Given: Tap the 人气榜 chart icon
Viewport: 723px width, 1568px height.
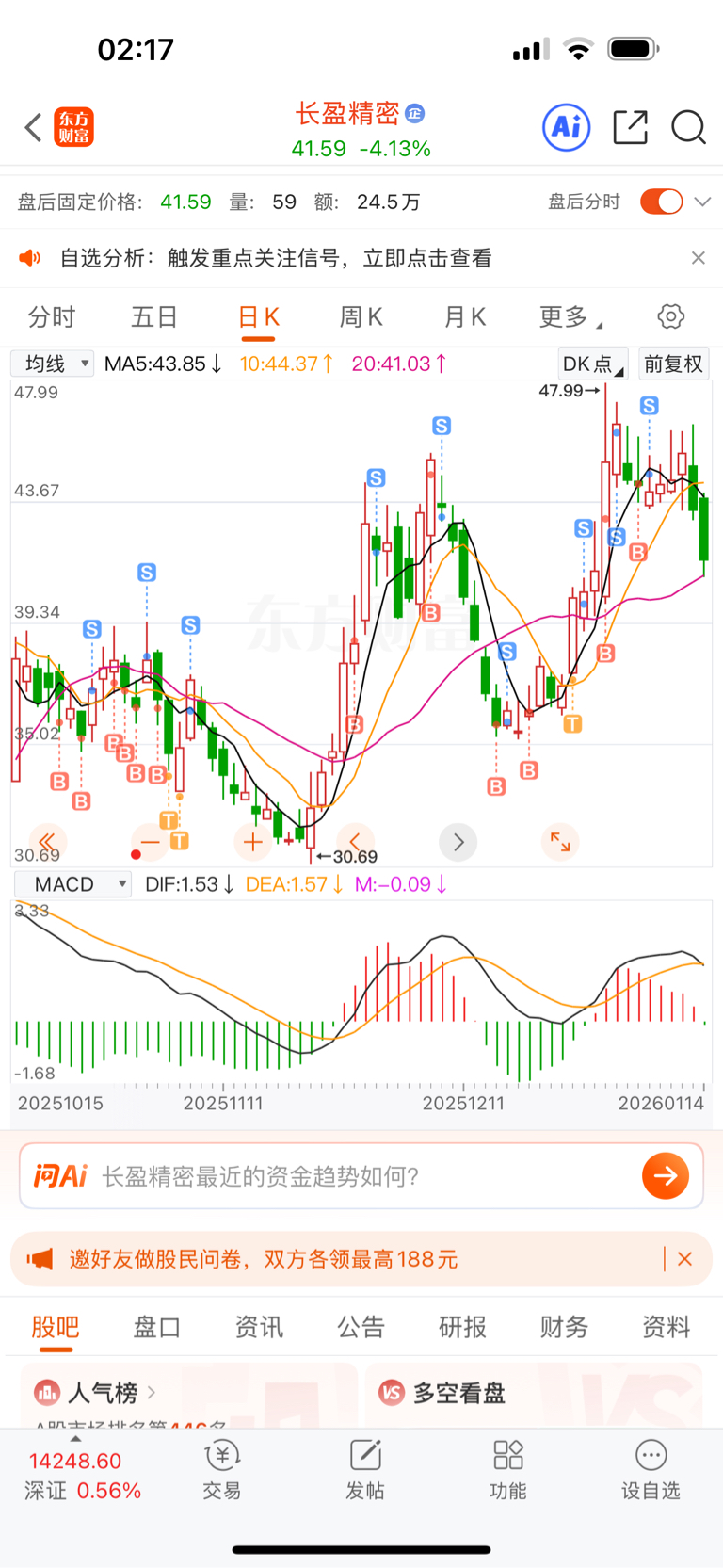Looking at the screenshot, I should (47, 1392).
